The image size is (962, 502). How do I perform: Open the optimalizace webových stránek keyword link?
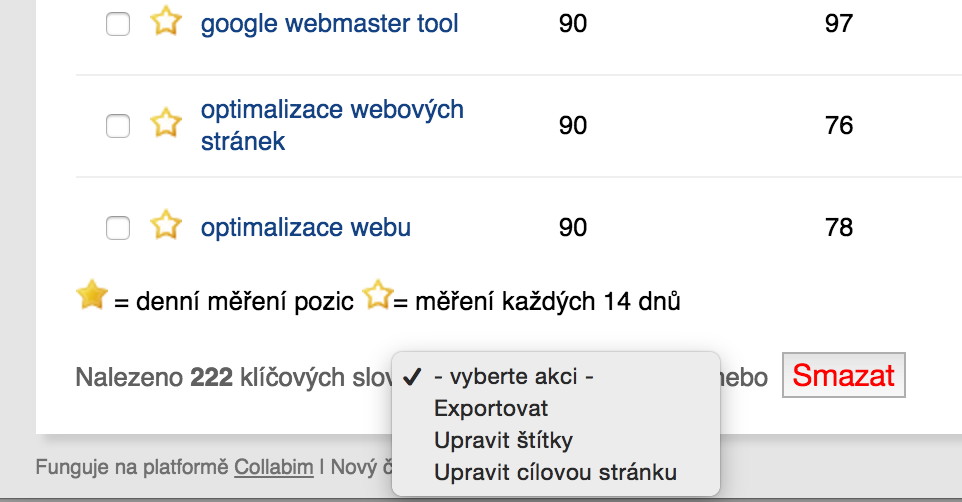(x=332, y=125)
